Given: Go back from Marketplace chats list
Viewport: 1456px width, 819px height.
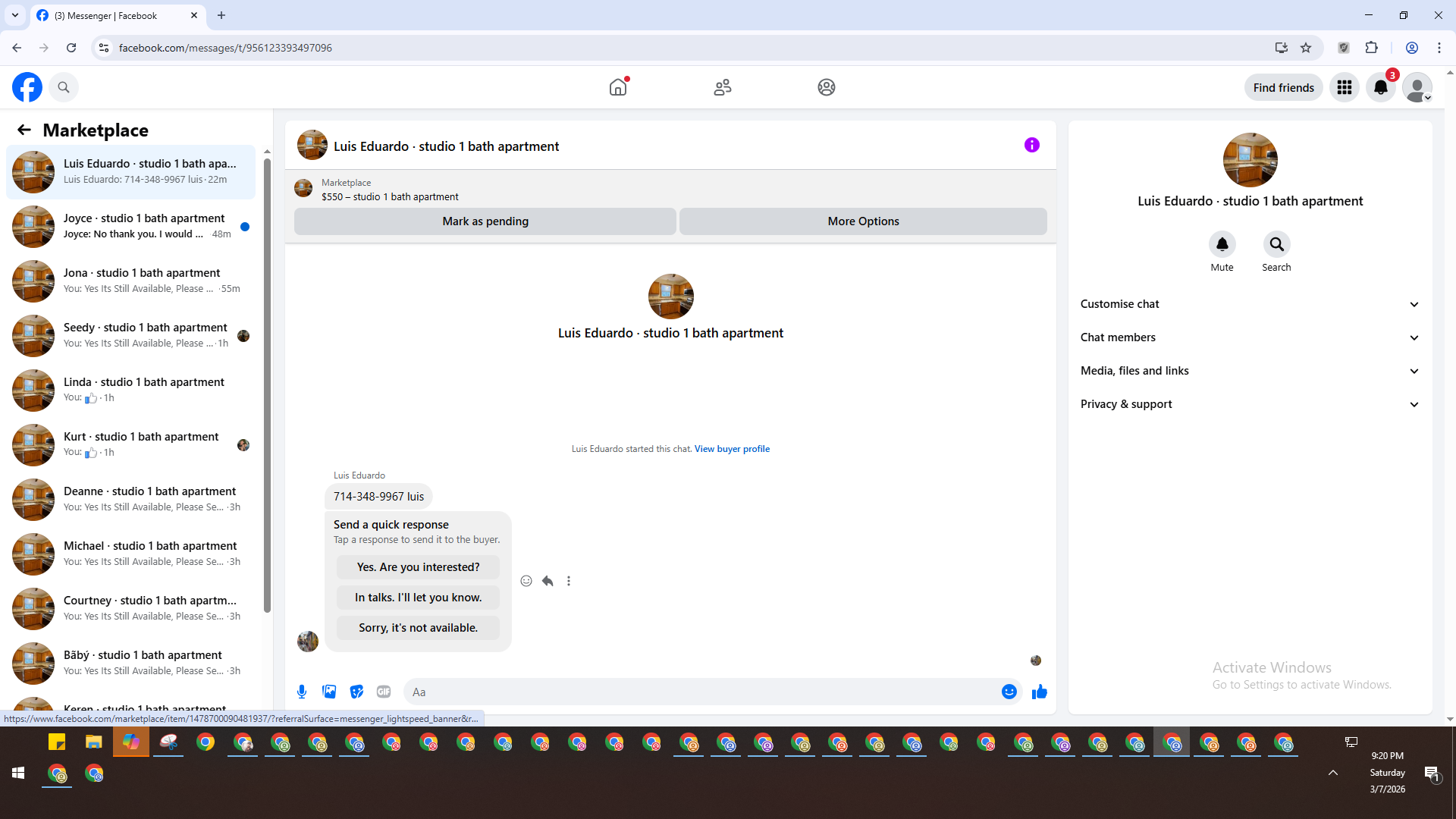Looking at the screenshot, I should click(x=24, y=130).
